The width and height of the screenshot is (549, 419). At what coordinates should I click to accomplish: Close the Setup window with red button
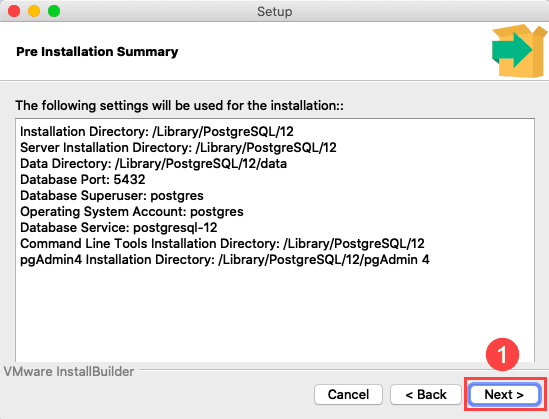(x=14, y=11)
